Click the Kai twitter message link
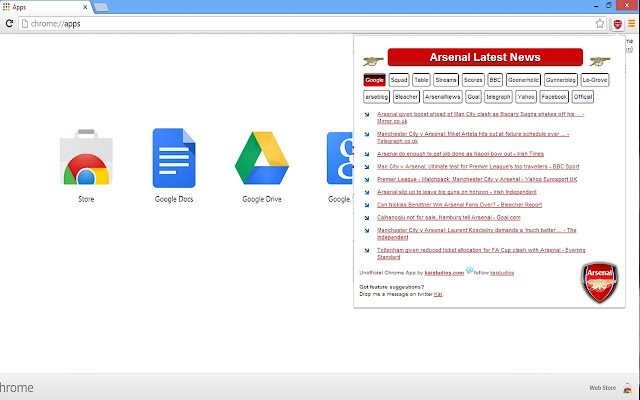This screenshot has height=400, width=640. [438, 294]
